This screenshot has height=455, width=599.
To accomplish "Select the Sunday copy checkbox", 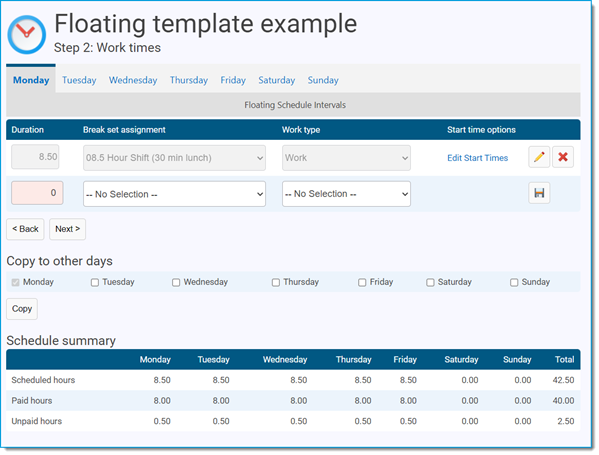I will pyautogui.click(x=514, y=282).
